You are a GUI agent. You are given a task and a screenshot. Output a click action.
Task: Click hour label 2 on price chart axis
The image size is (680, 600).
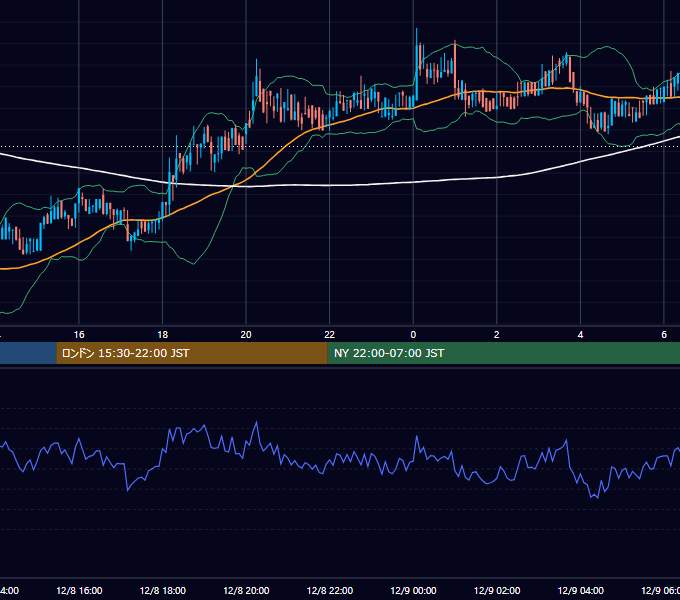497,335
